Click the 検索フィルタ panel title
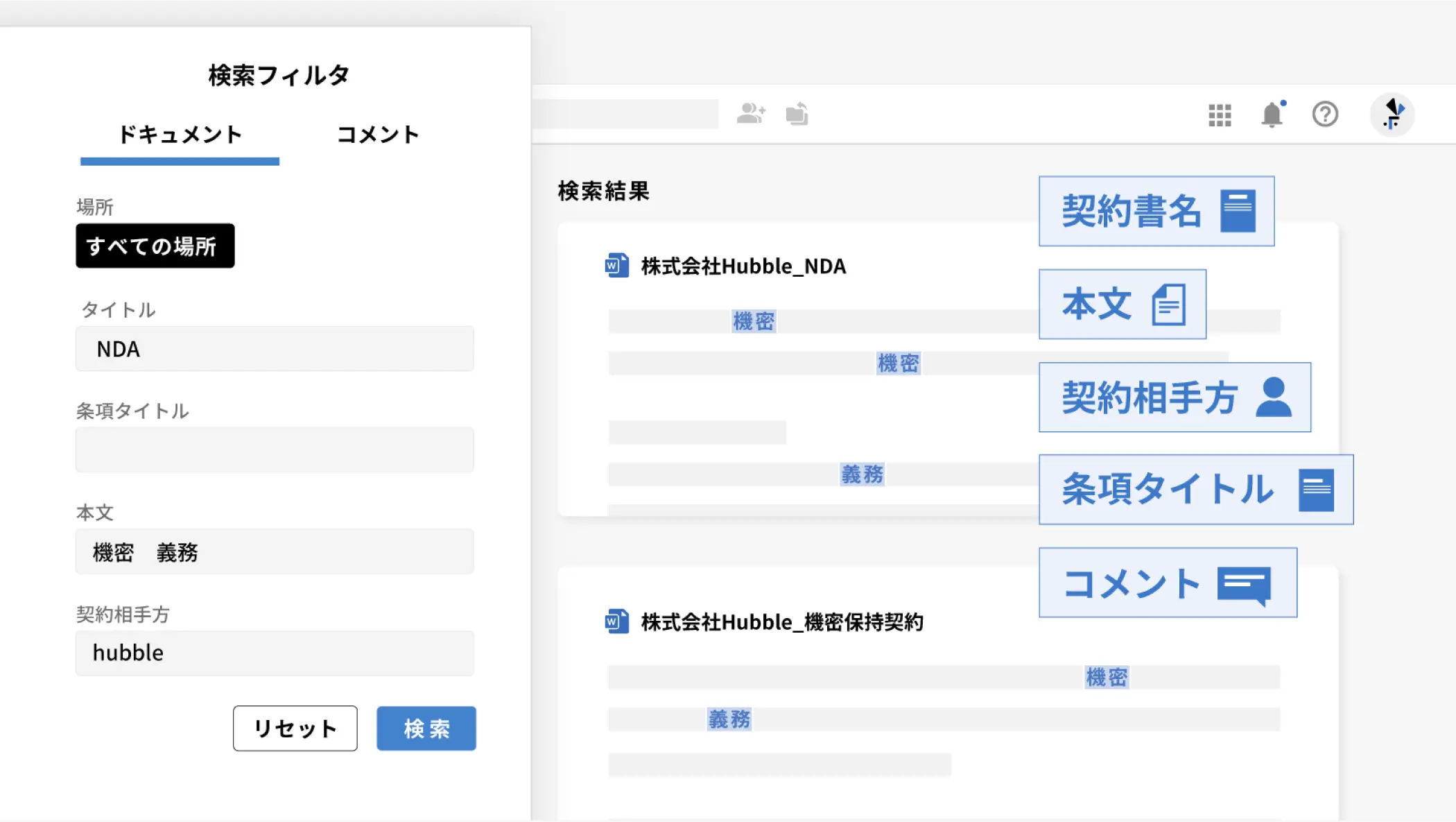1456x822 pixels. click(279, 75)
